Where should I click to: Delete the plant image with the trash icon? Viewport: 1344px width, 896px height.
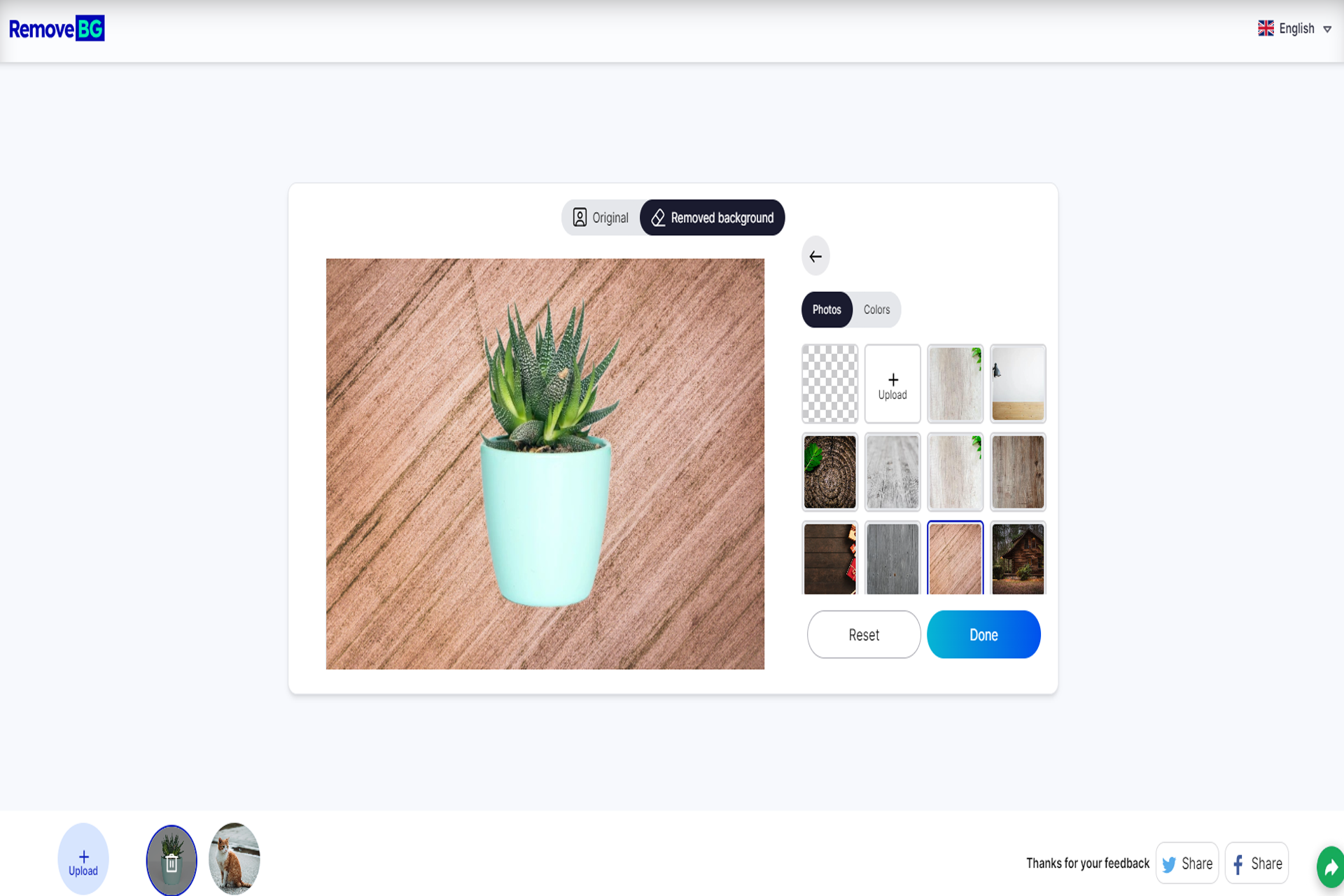click(171, 862)
